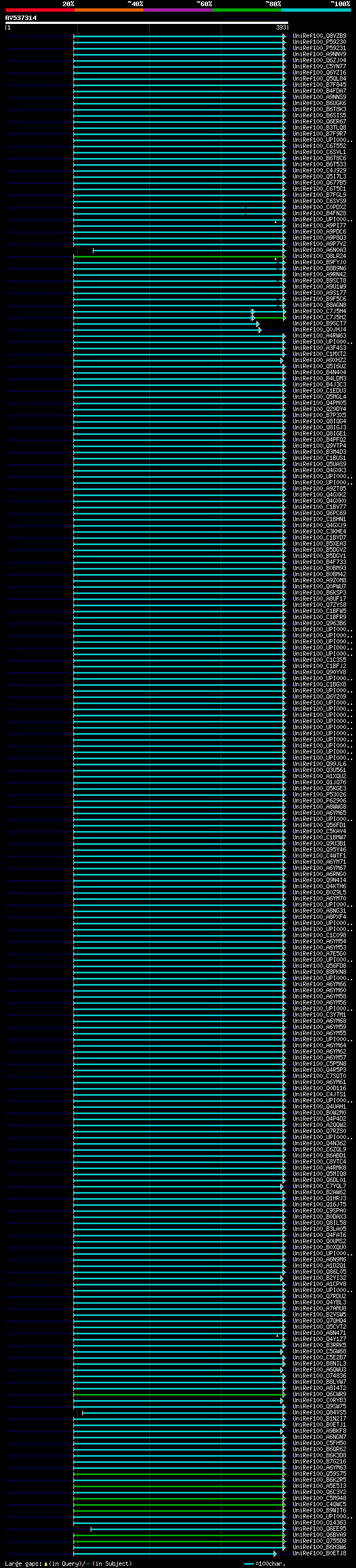The height and width of the screenshot is (1568, 356).
Task: Select label UniRef100_C4WTF1
Action: [x=319, y=855]
